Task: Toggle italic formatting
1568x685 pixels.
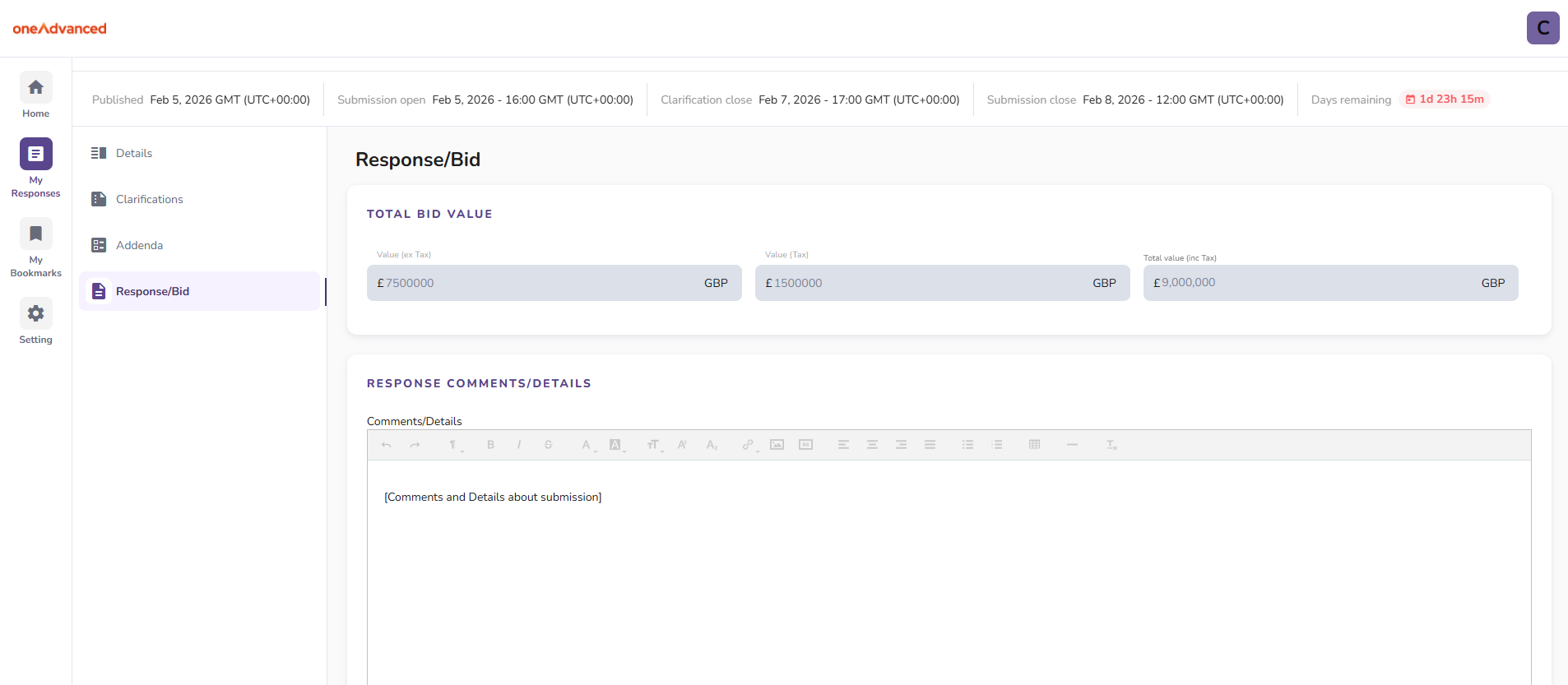Action: click(519, 445)
